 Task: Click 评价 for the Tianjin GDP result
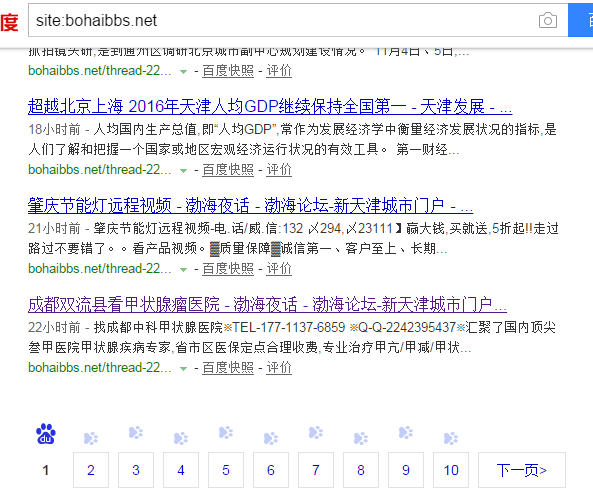[279, 170]
